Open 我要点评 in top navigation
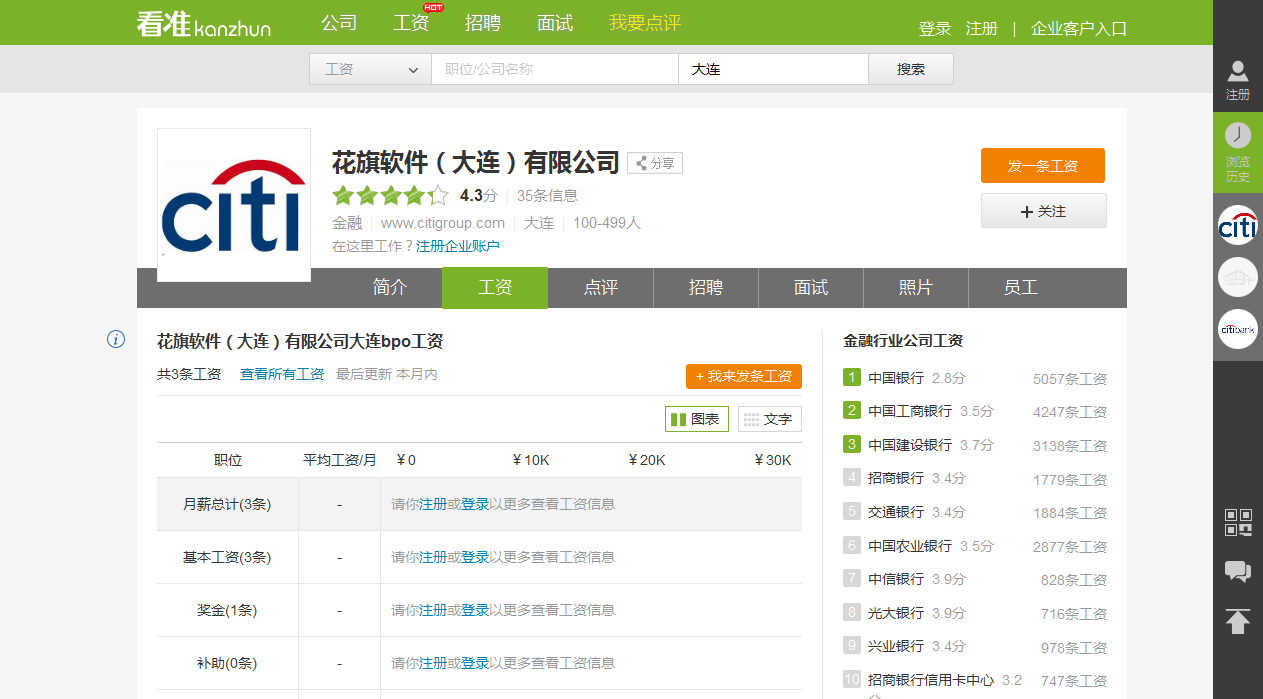The width and height of the screenshot is (1263, 699). (645, 23)
